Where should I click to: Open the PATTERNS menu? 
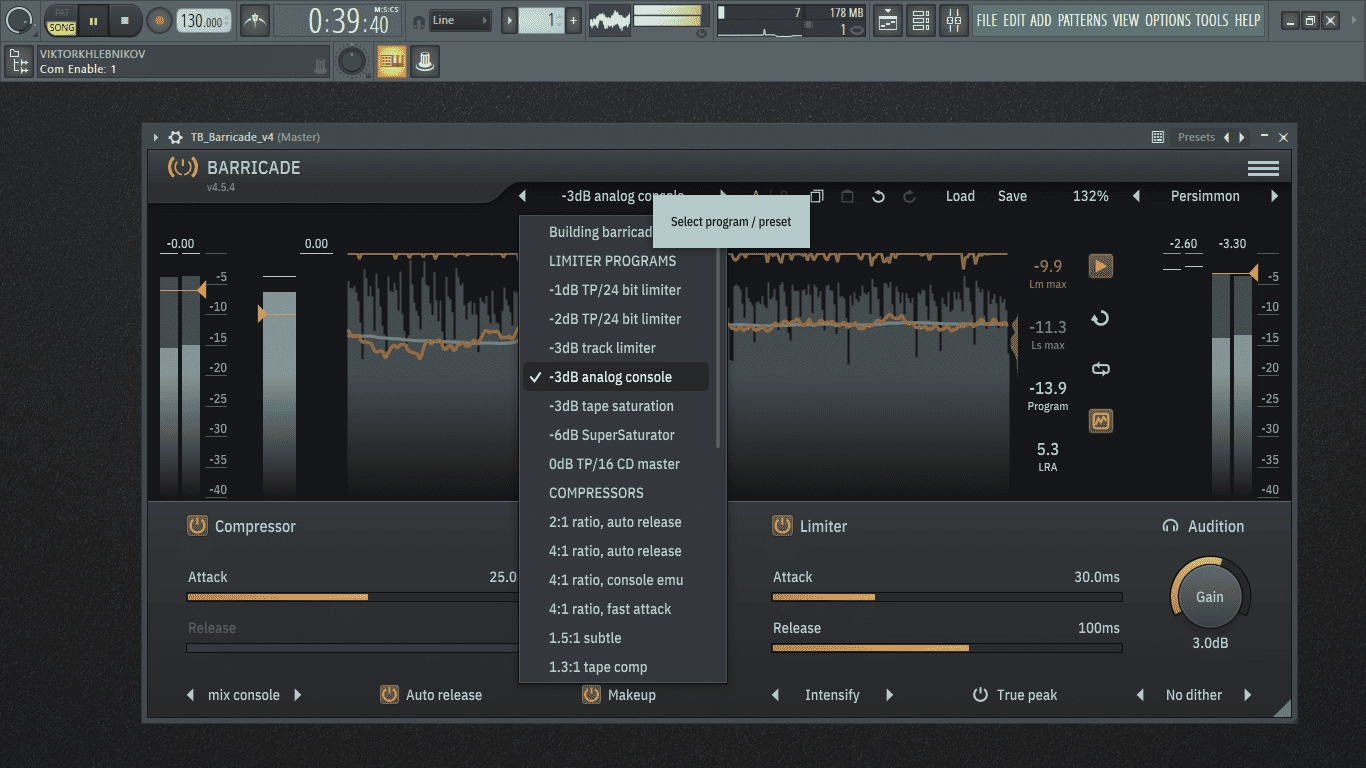click(1083, 20)
